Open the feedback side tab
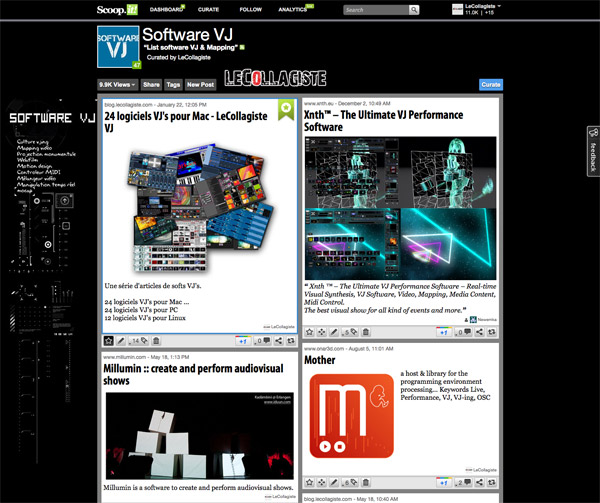Viewport: 600px width, 503px height. (x=593, y=151)
